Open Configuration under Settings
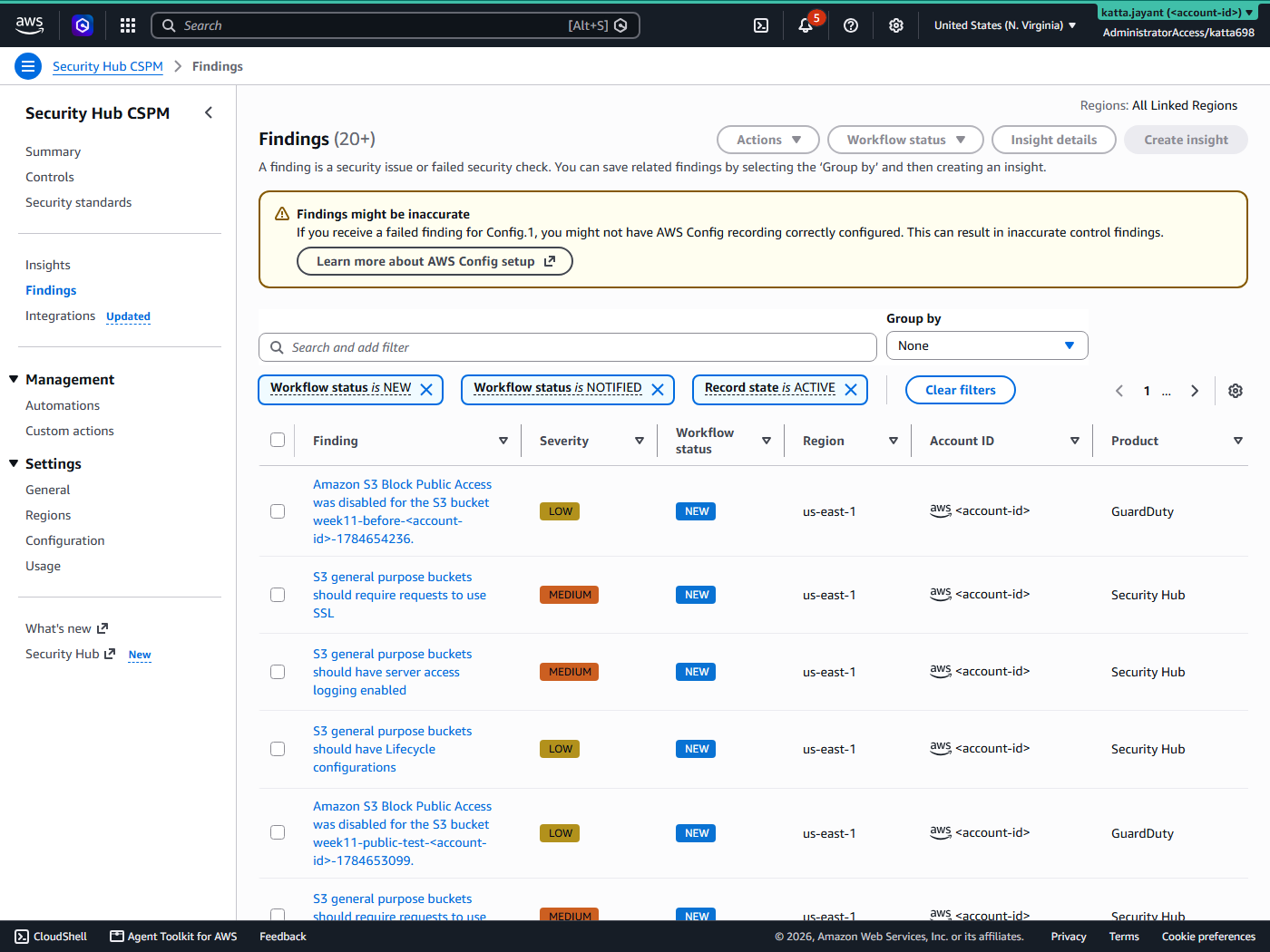Screen dimensions: 1270x952 click(x=64, y=540)
